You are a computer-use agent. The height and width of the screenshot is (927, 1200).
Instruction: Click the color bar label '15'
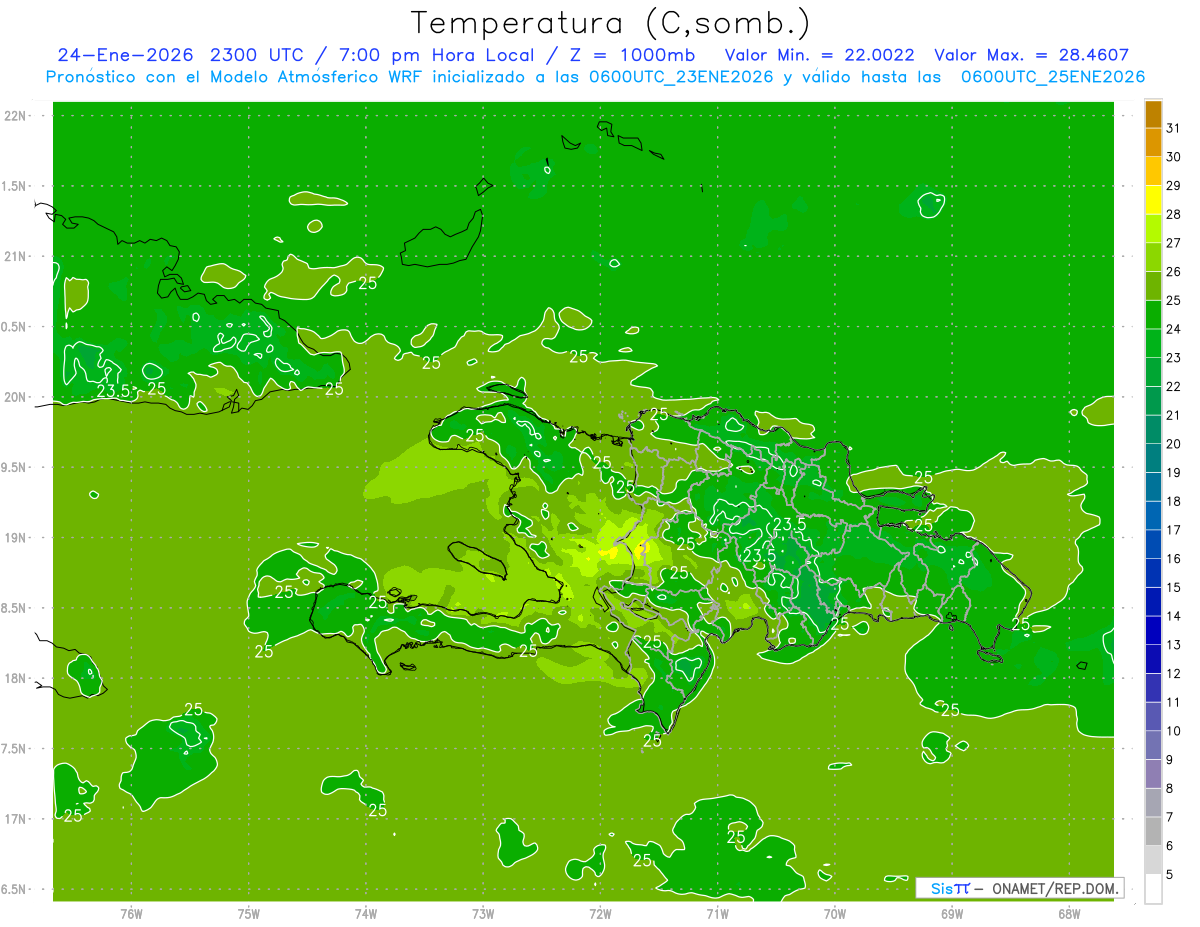tap(1173, 587)
